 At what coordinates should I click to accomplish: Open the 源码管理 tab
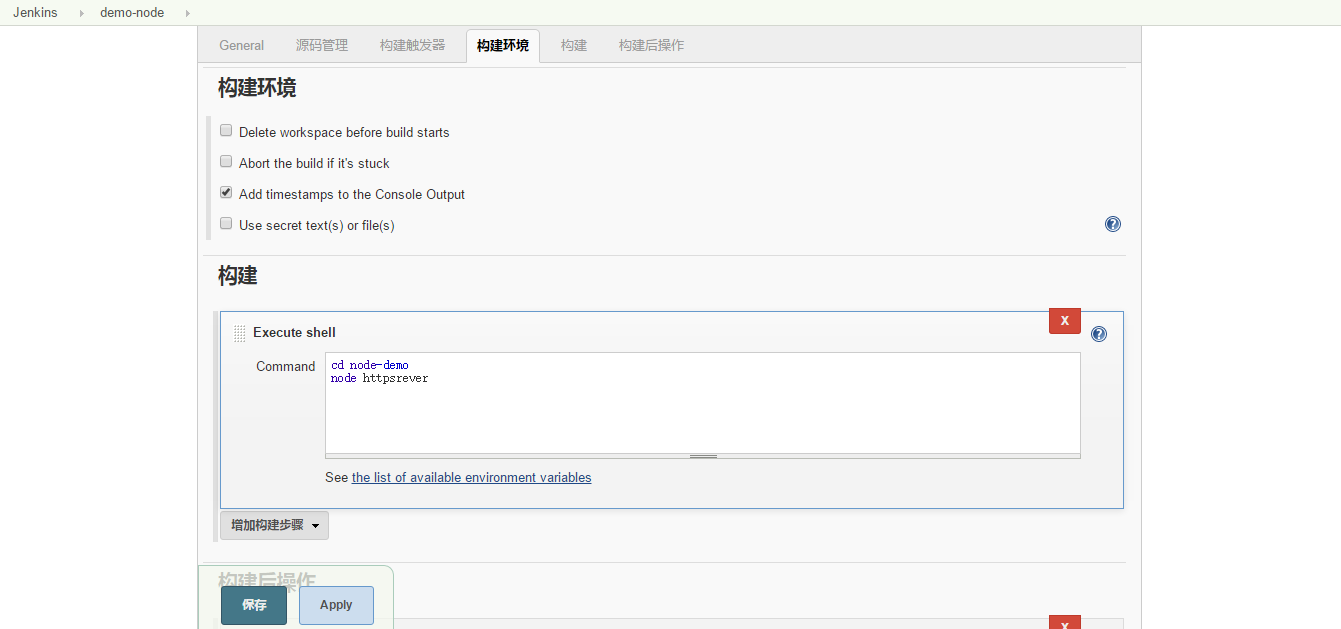click(x=322, y=45)
